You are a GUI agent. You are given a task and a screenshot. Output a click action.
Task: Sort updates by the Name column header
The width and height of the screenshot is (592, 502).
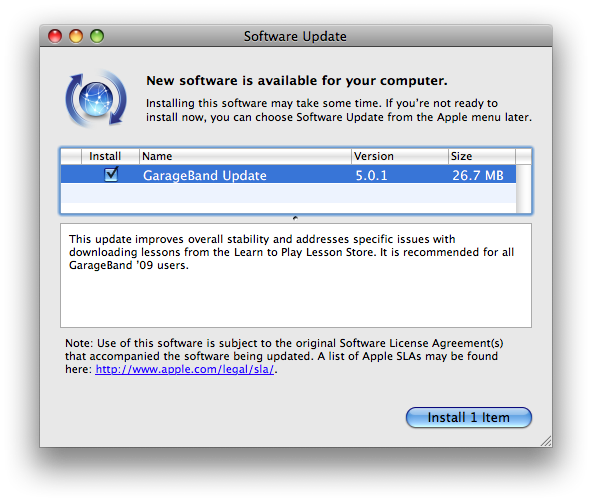point(245,156)
